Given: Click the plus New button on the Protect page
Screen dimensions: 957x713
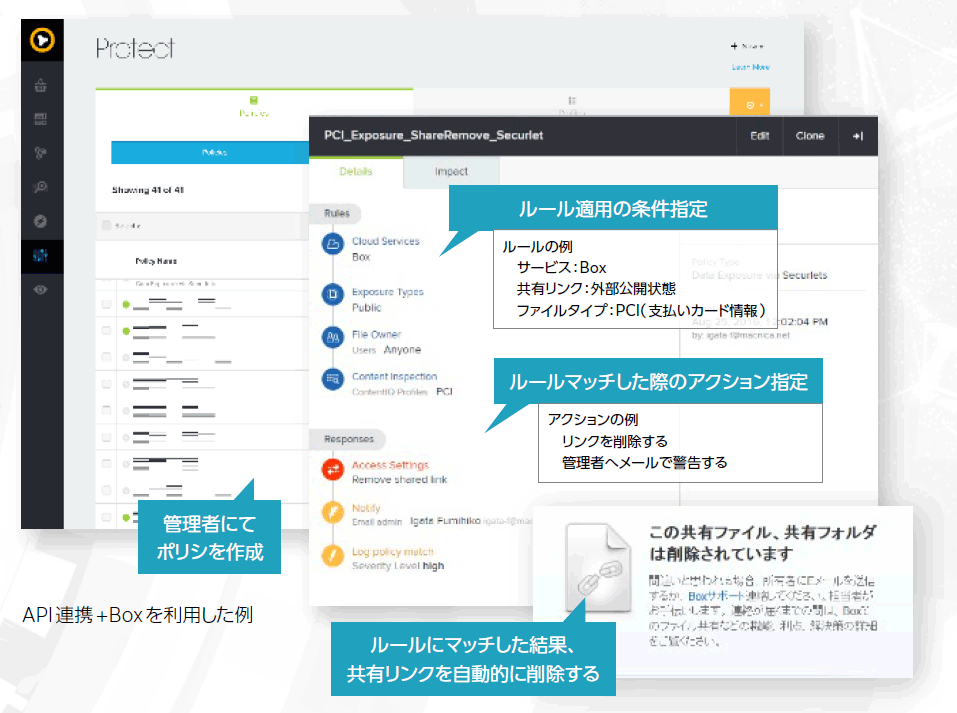Looking at the screenshot, I should coord(747,46).
